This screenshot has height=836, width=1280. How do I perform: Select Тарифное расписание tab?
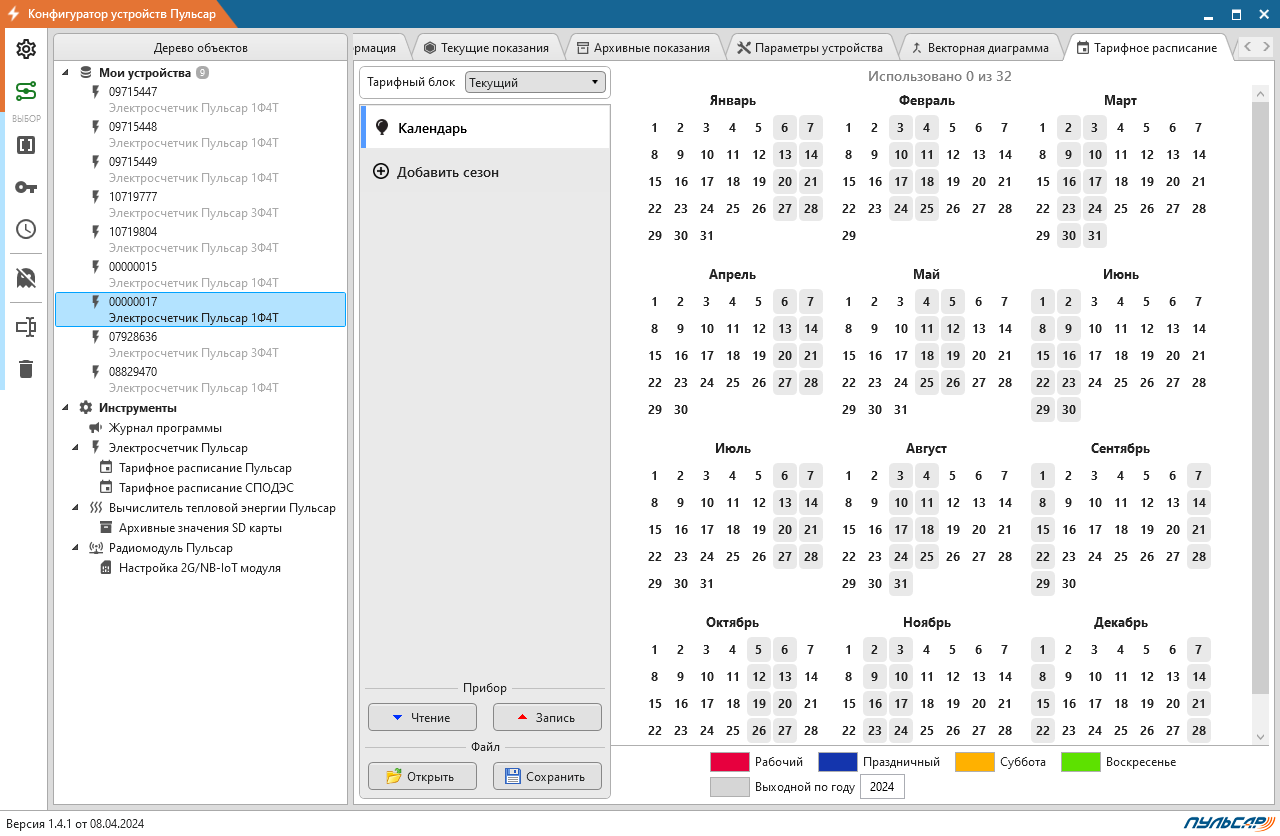1146,47
